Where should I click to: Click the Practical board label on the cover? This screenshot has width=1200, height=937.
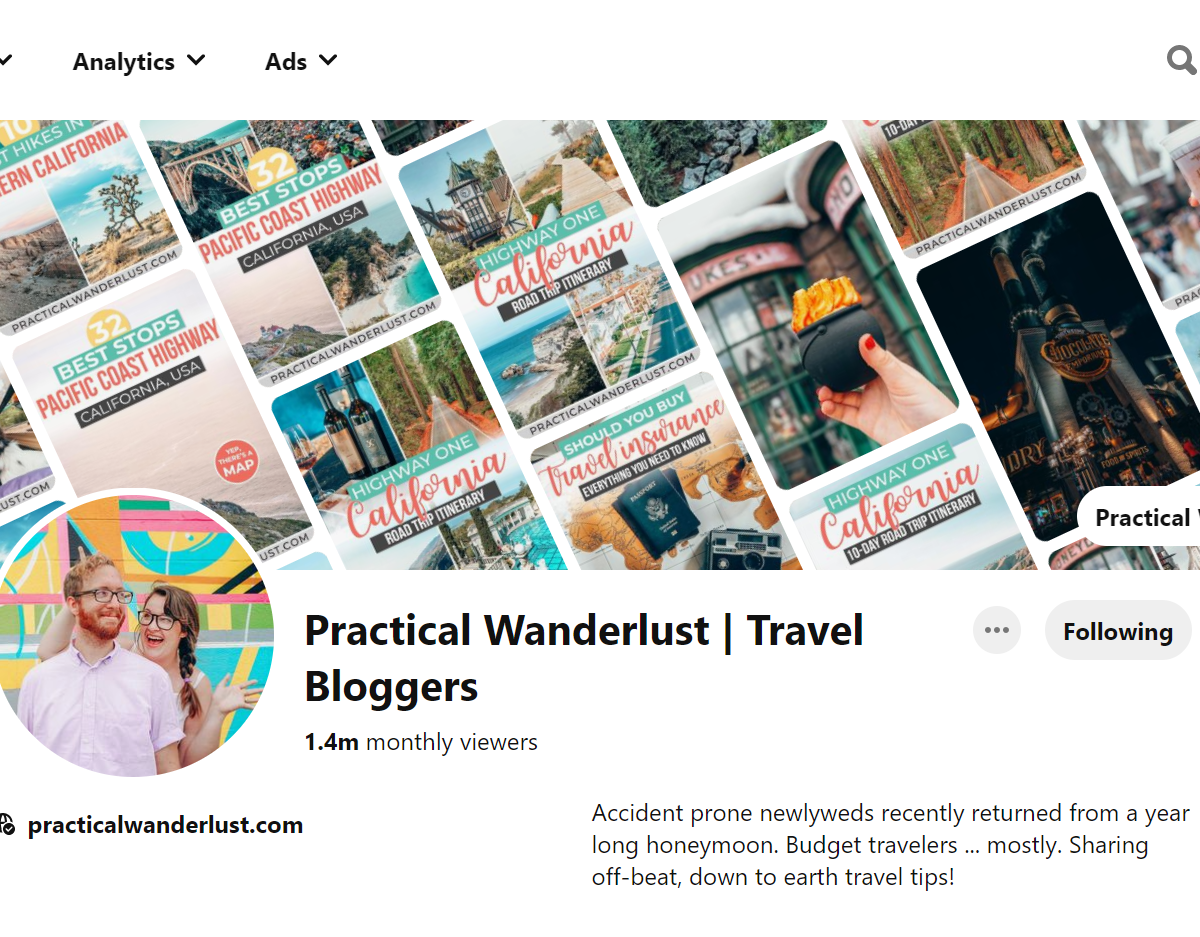pyautogui.click(x=1142, y=517)
